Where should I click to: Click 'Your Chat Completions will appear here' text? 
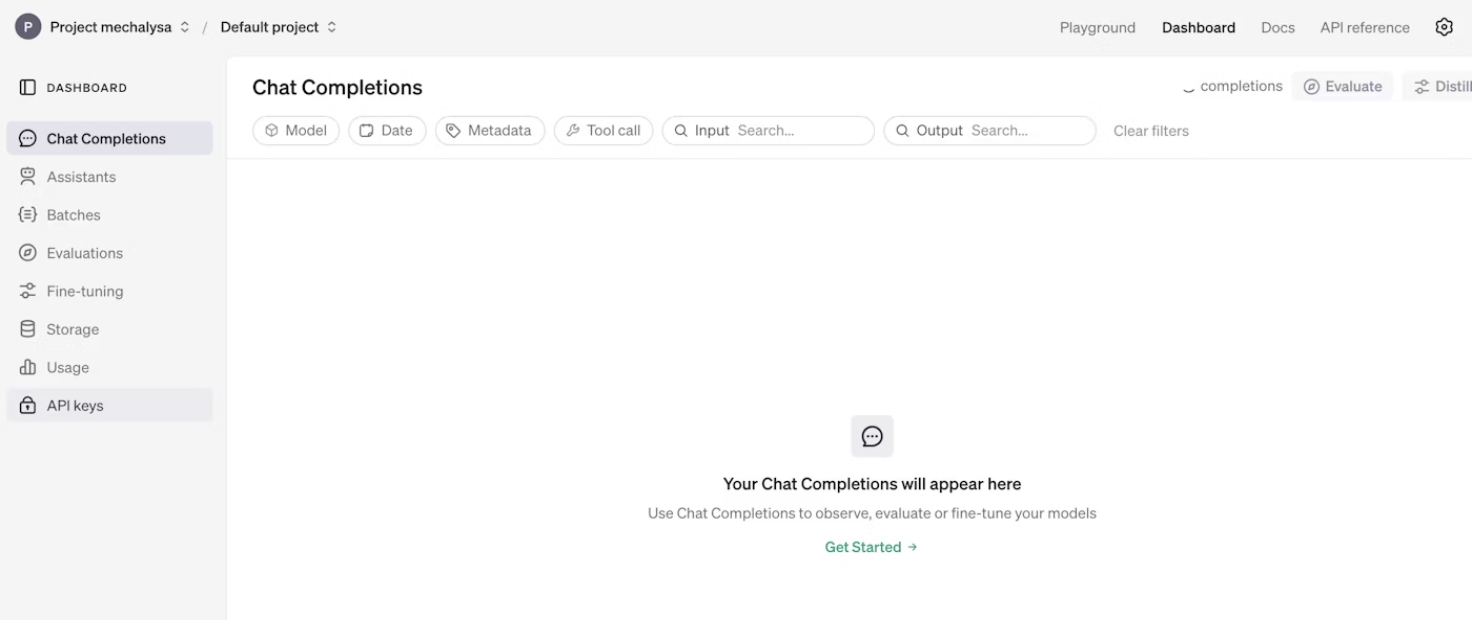pos(872,484)
